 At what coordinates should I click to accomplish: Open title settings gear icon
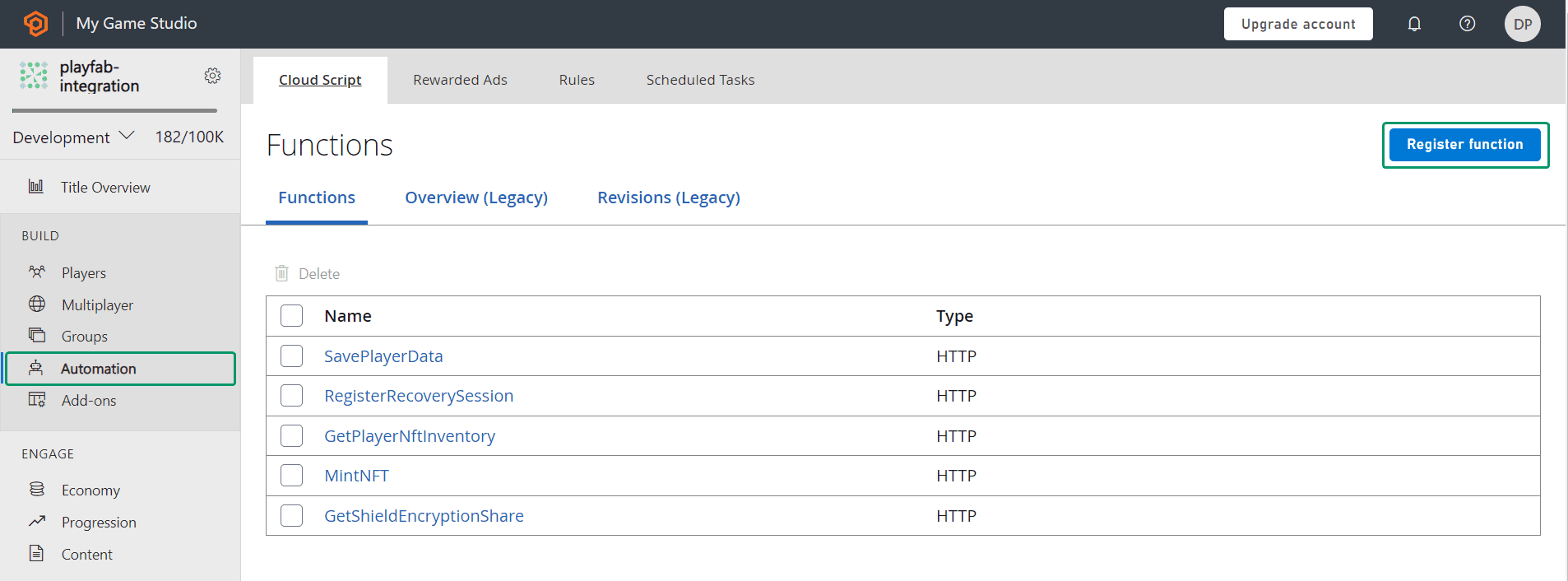click(x=212, y=76)
